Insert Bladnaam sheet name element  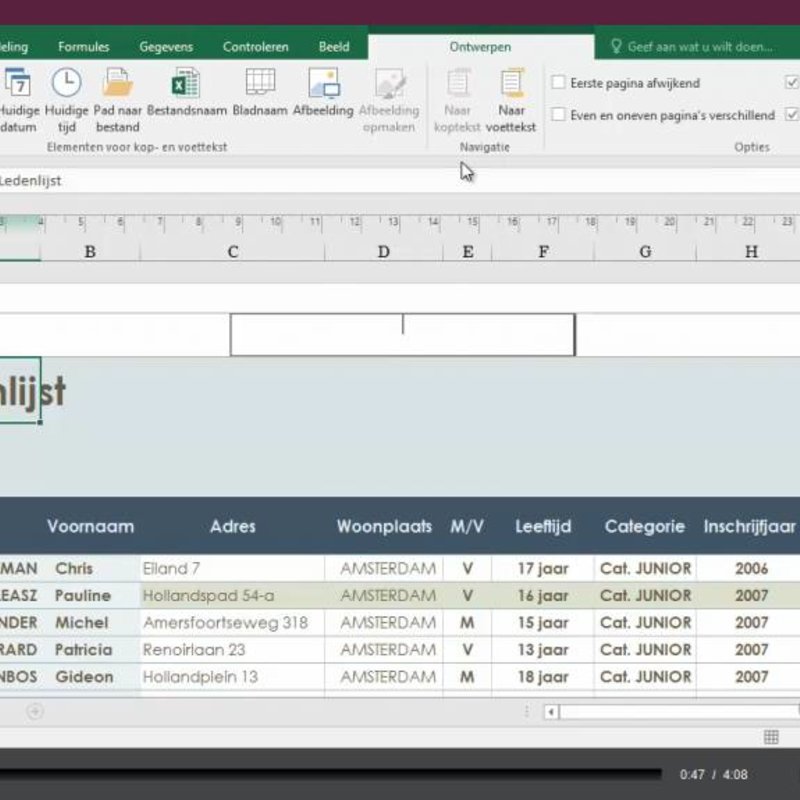(260, 92)
